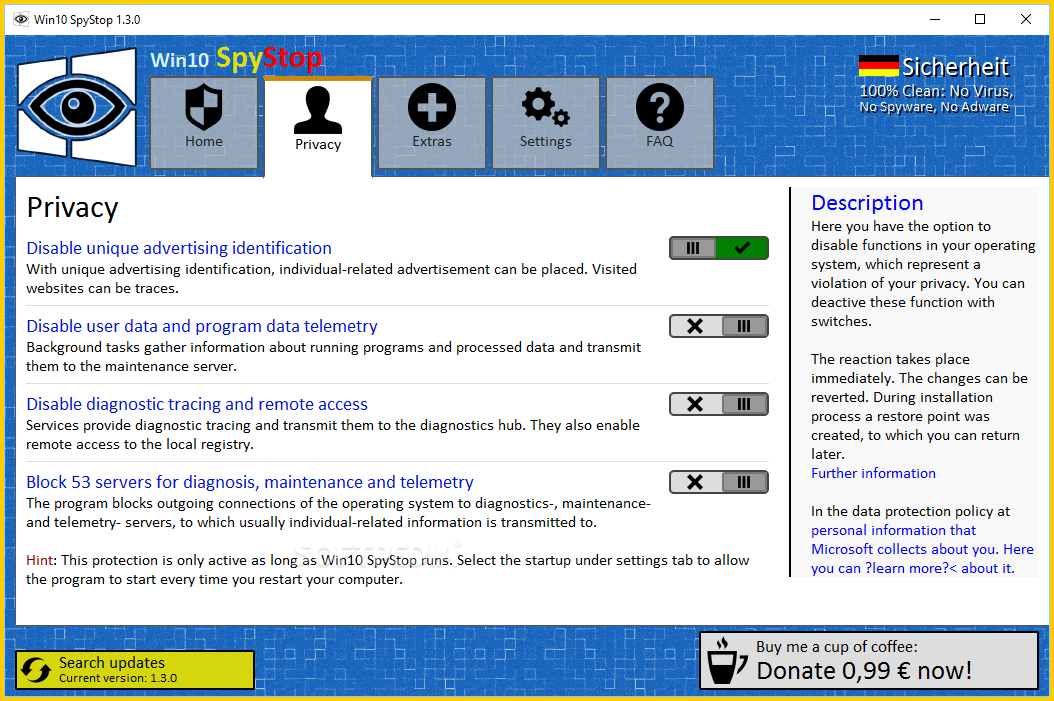Toggle diagnostic tracing and remote access switch
This screenshot has width=1054, height=701.
[719, 404]
